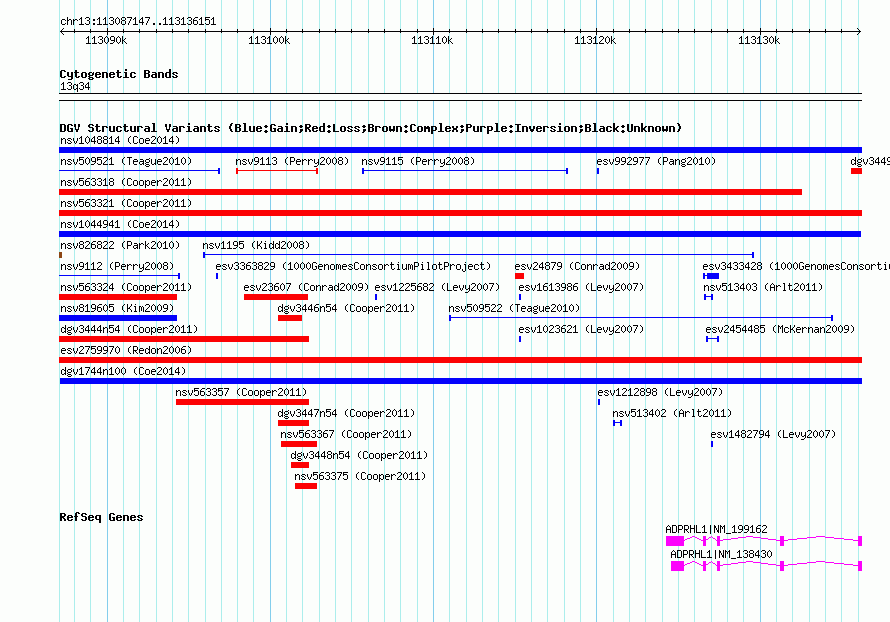This screenshot has width=890, height=622.
Task: Click the 13q34 cytogenetic band label
Action: 75,87
